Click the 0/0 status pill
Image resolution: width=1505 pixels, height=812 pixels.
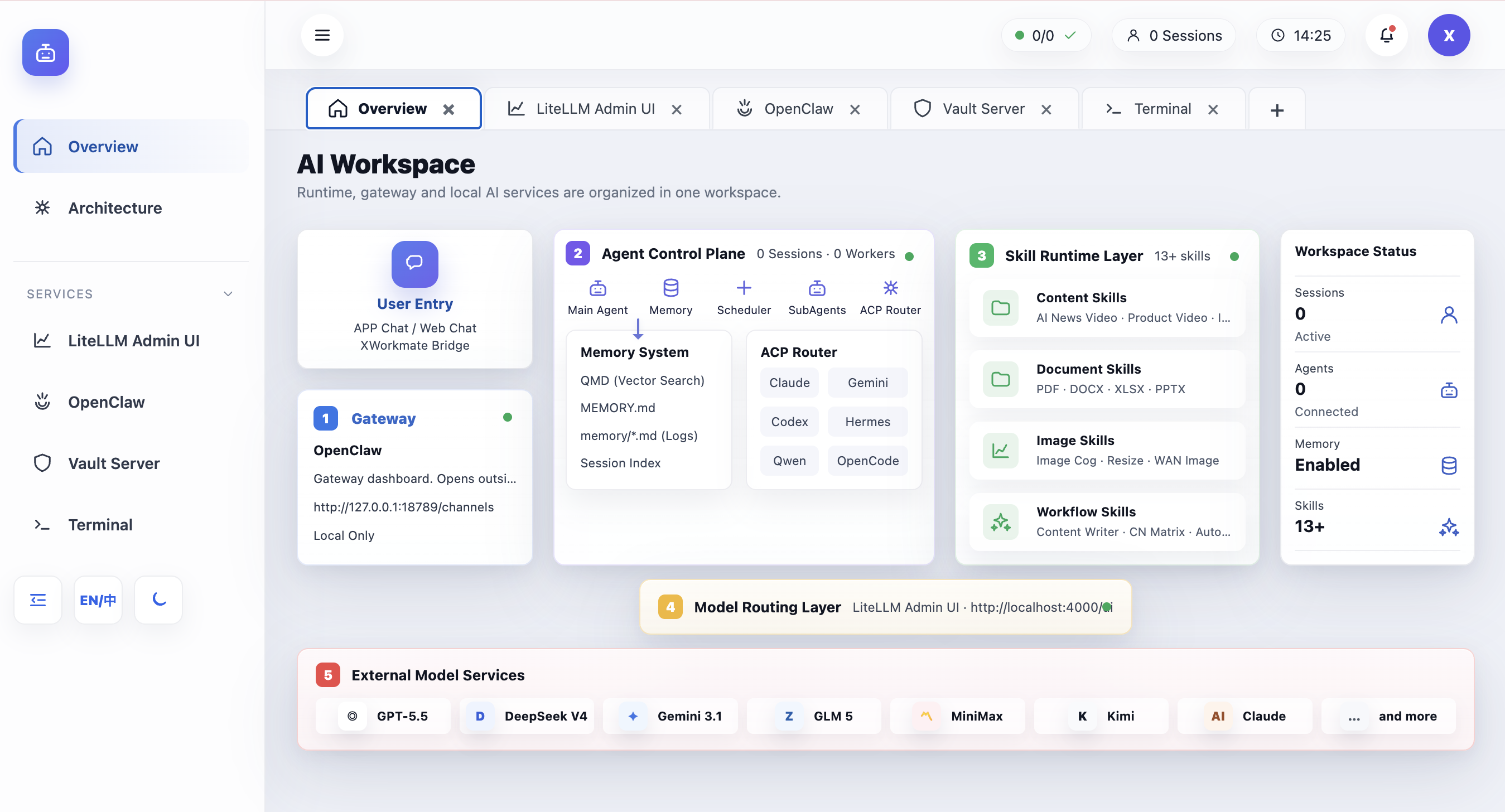(x=1046, y=35)
